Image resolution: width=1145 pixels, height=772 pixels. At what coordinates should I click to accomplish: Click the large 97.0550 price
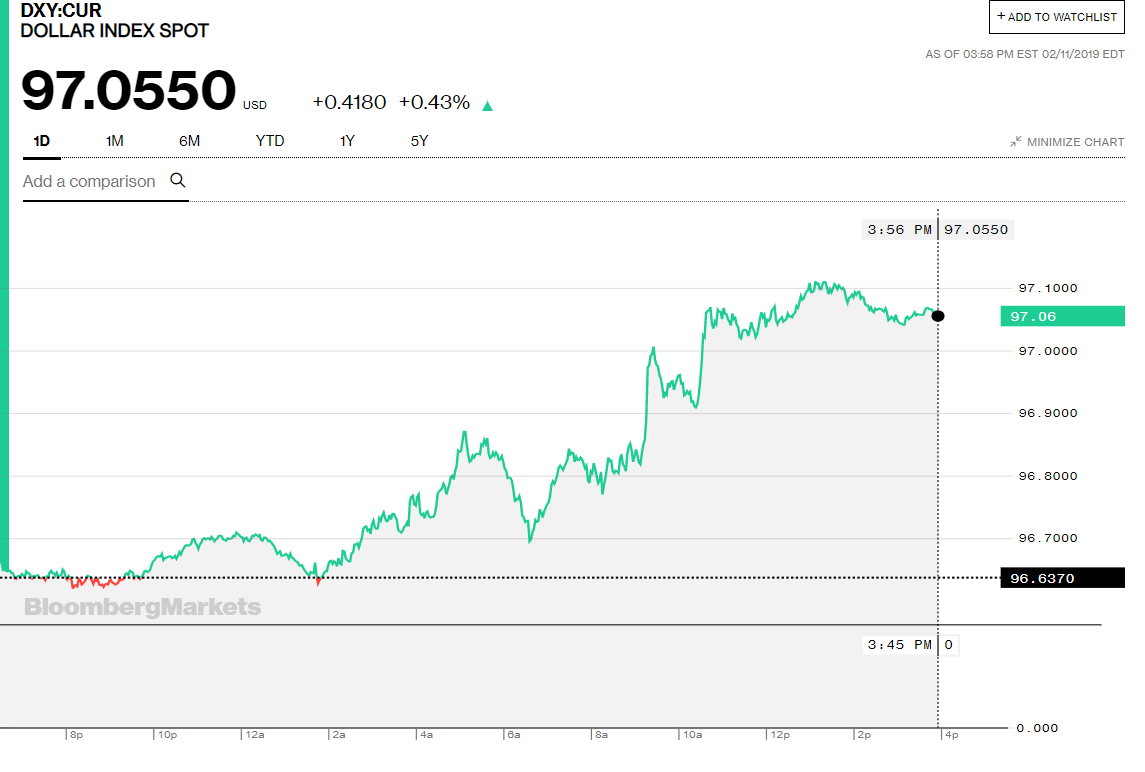[x=129, y=91]
